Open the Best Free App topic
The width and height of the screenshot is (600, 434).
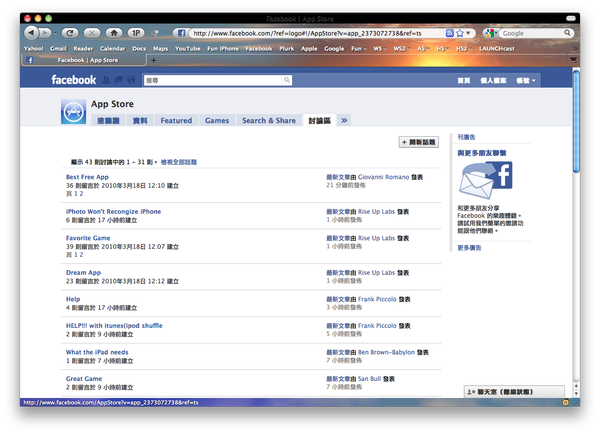pyautogui.click(x=87, y=177)
